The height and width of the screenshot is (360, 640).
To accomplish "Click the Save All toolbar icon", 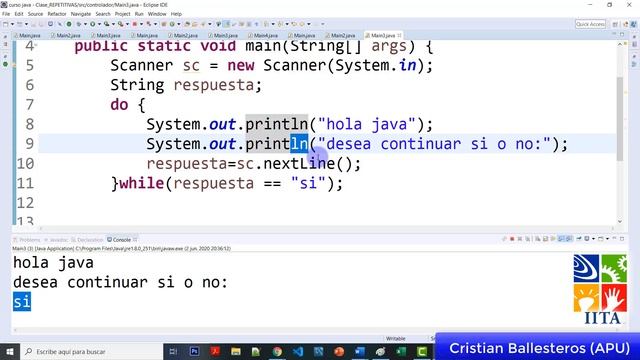I will (41, 24).
